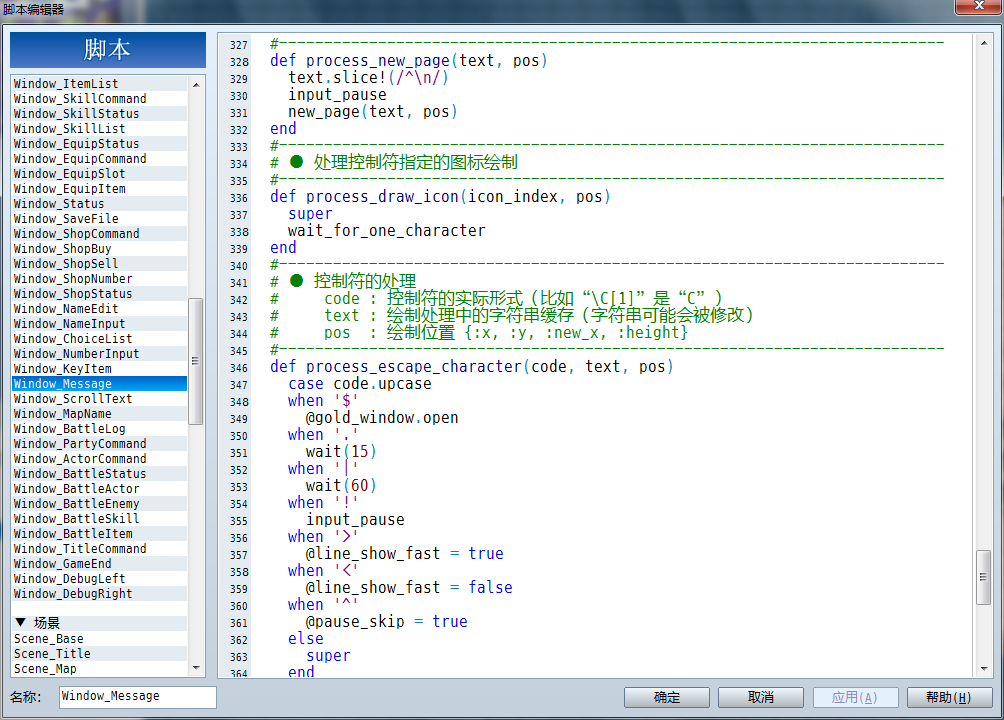Viewport: 1004px width, 720px height.
Task: Click the 名称 input field
Action: 138,697
